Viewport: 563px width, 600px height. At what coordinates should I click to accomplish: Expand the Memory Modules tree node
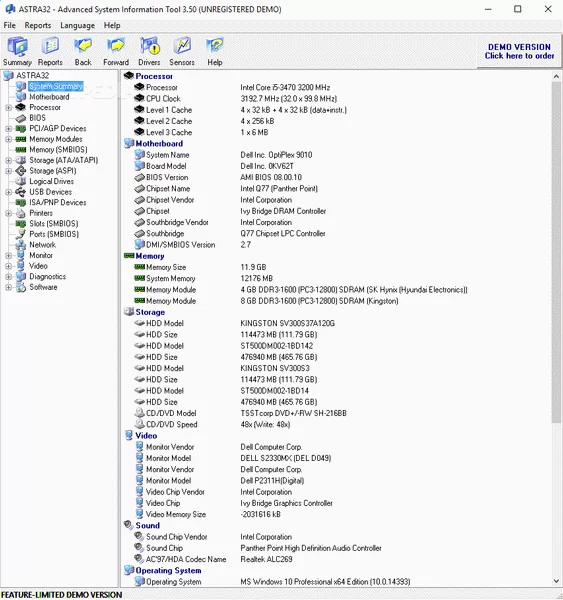pyautogui.click(x=8, y=139)
